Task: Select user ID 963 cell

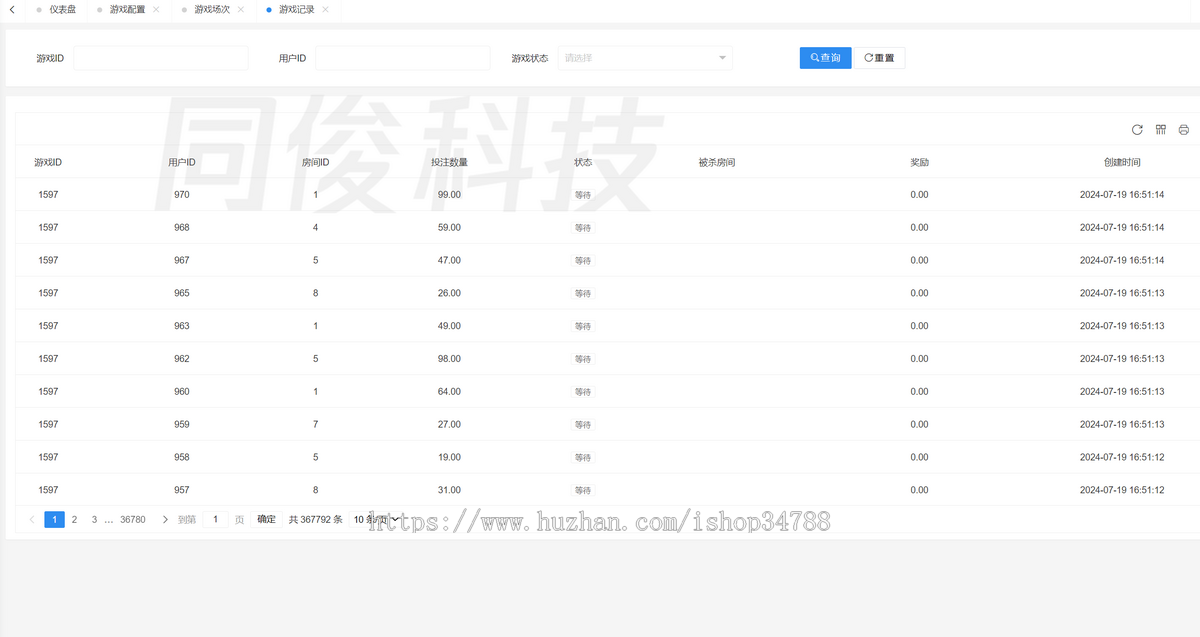Action: pyautogui.click(x=181, y=326)
